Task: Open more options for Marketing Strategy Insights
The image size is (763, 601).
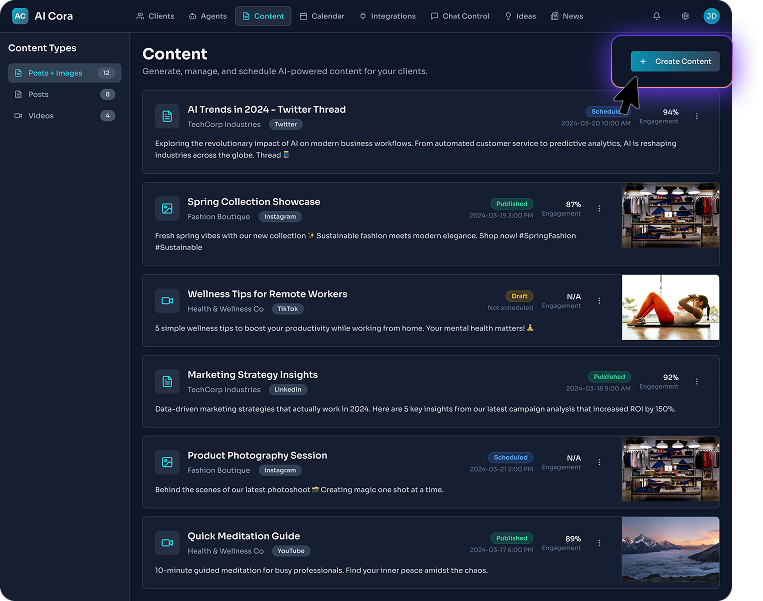Action: tap(697, 381)
